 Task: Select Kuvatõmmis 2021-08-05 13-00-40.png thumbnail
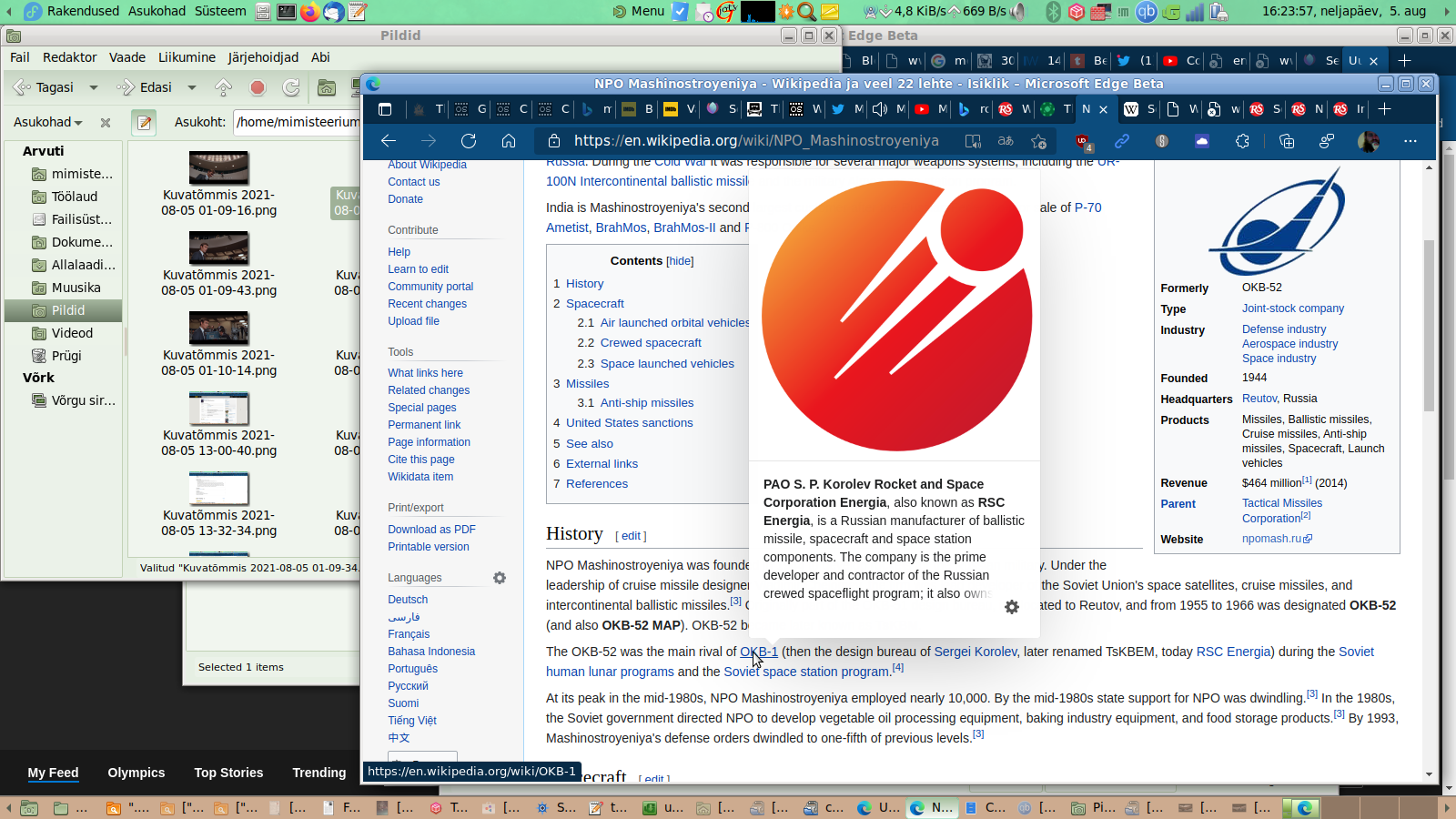tap(218, 409)
